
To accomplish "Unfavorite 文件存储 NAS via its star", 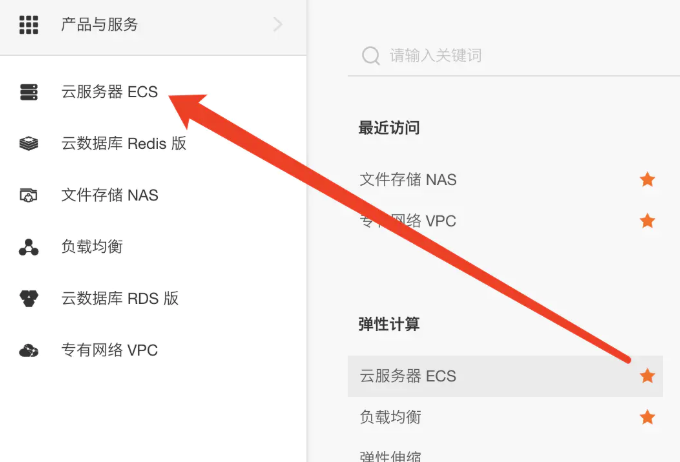I will tap(647, 179).
